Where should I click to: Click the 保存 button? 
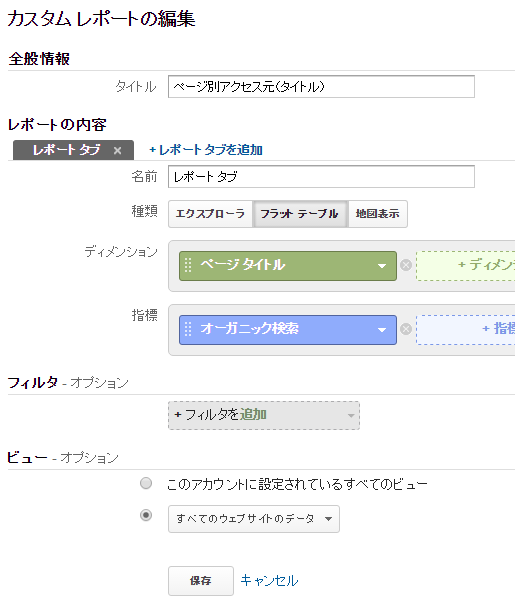201,581
